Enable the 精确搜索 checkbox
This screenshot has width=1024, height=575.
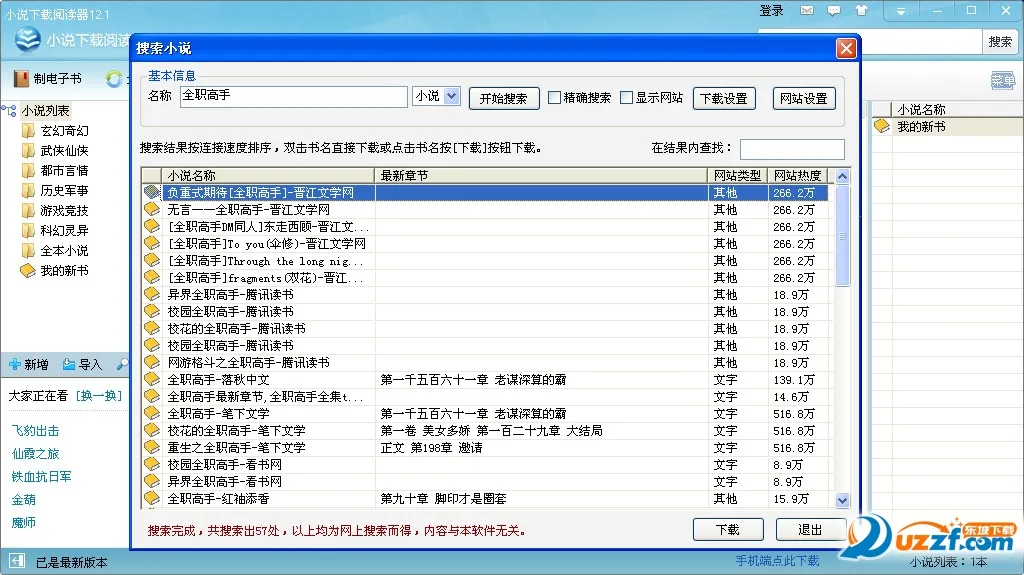554,98
